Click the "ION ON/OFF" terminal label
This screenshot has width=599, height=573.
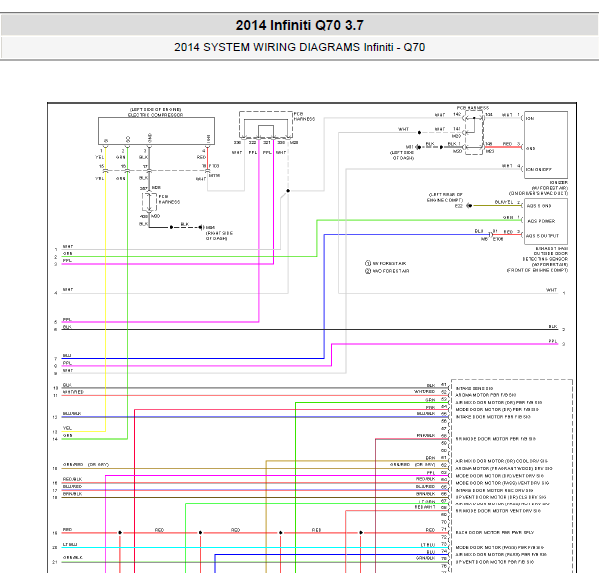538,169
